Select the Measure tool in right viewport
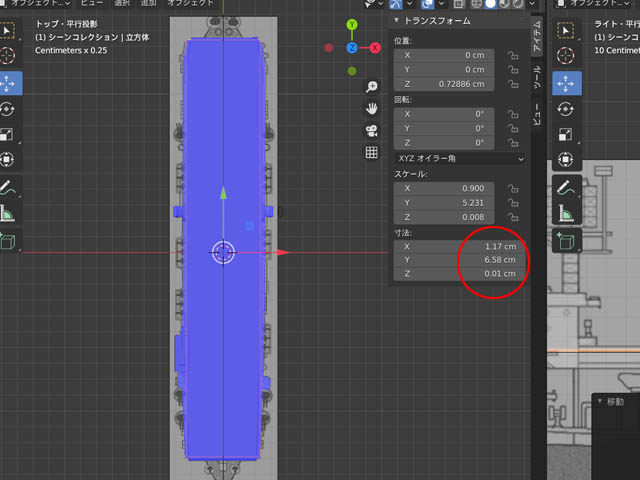The image size is (640, 480). (566, 213)
